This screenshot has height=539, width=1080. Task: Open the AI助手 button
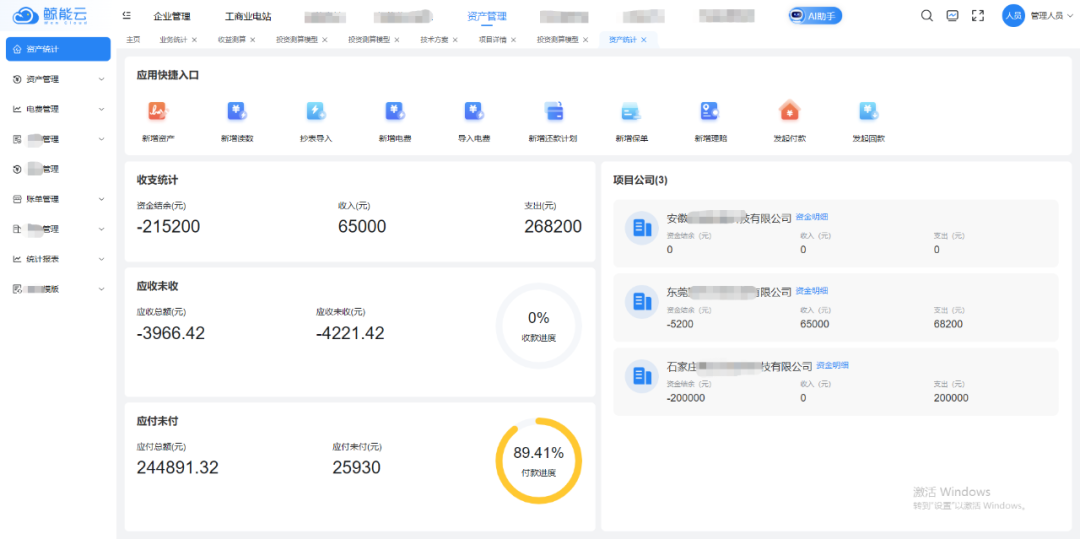(x=815, y=16)
